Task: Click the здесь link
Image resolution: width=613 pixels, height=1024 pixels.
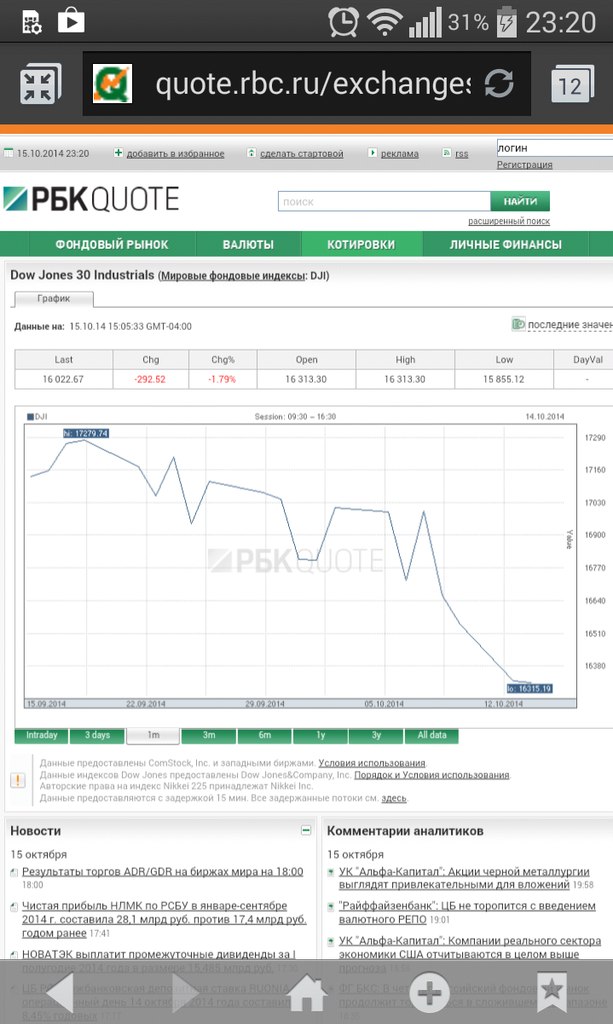Action: coord(394,798)
